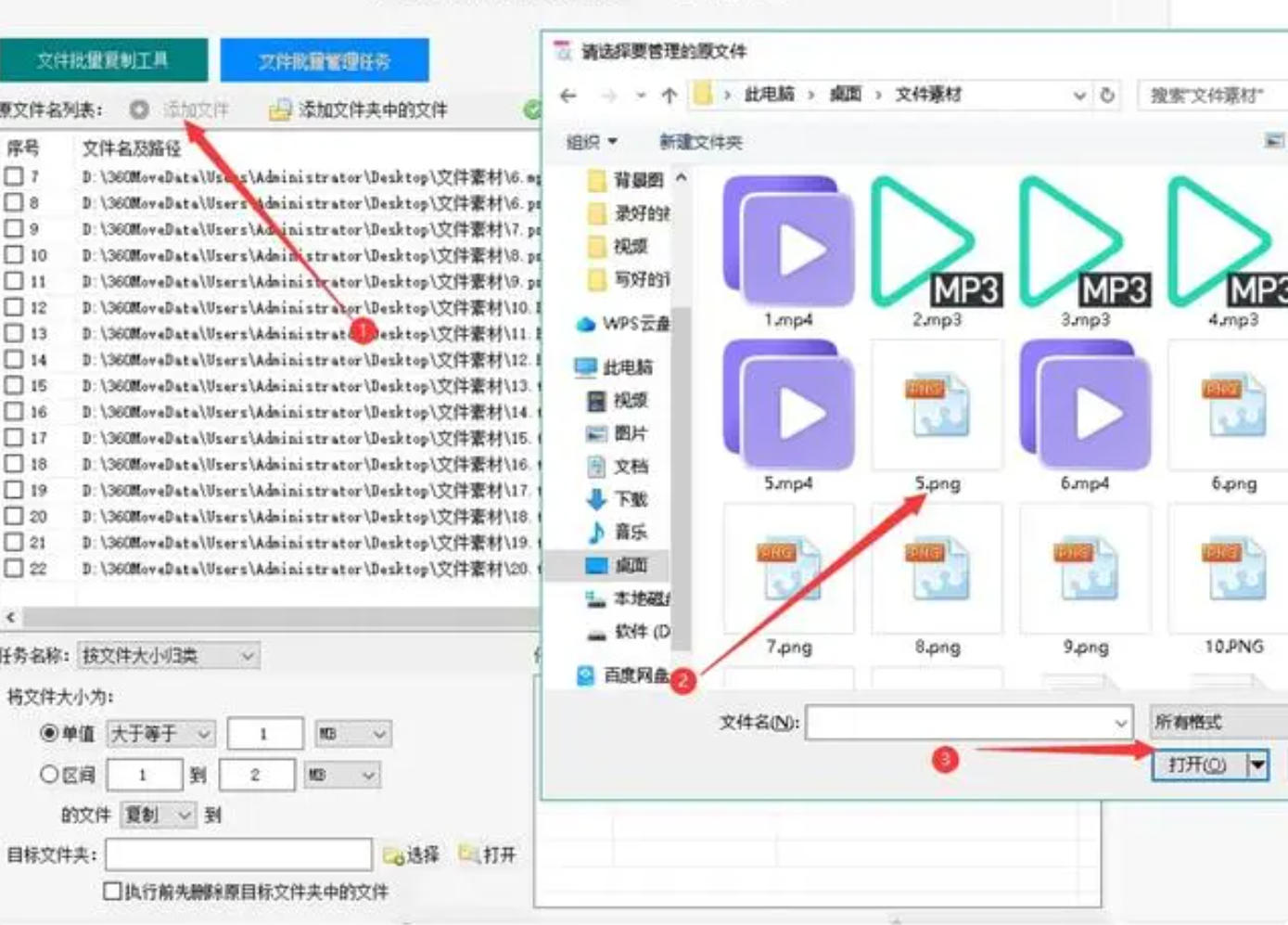
Task: Click 打开 next to target folder
Action: click(488, 854)
